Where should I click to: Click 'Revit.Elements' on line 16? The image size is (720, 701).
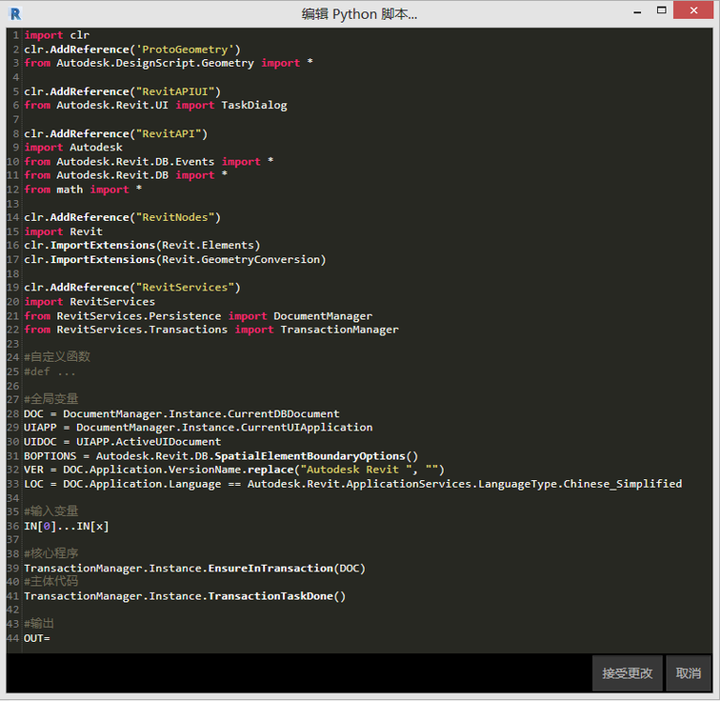(x=208, y=245)
